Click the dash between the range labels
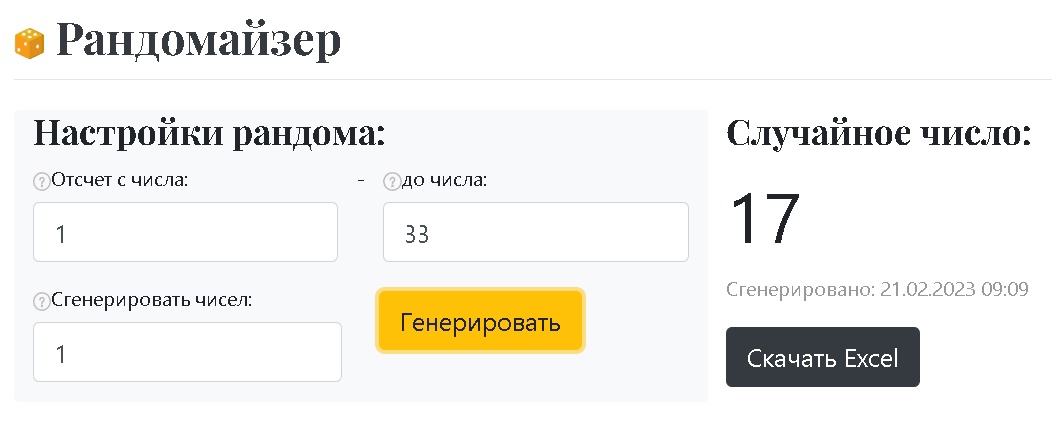 [360, 180]
